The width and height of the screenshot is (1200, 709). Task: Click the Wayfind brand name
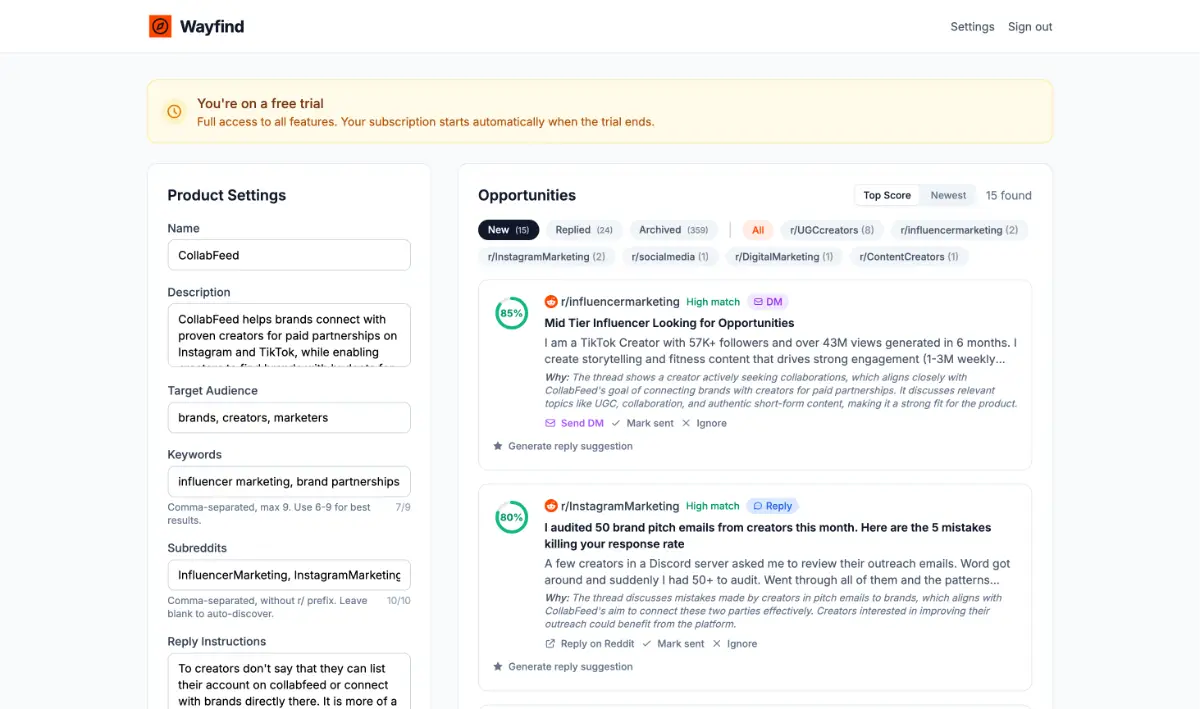(x=212, y=27)
